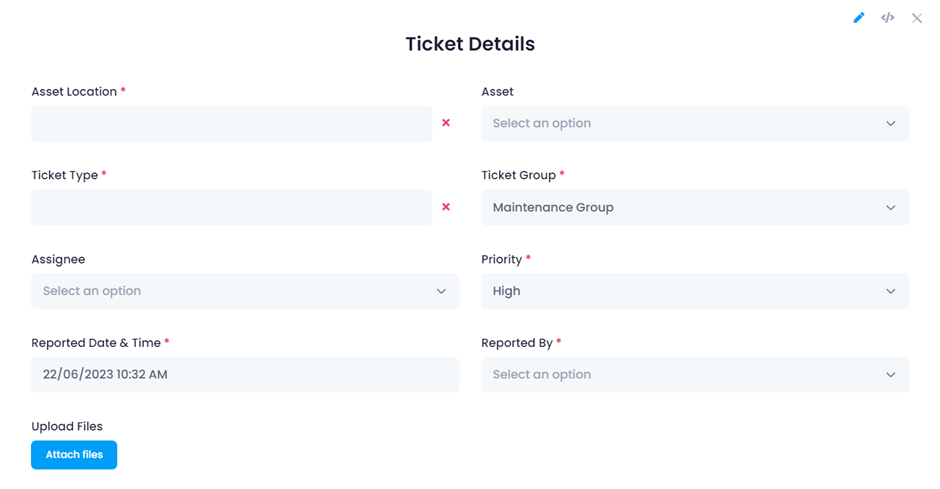This screenshot has height=489, width=940.
Task: Click the Reported Date & Time field
Action: pyautogui.click(x=245, y=375)
